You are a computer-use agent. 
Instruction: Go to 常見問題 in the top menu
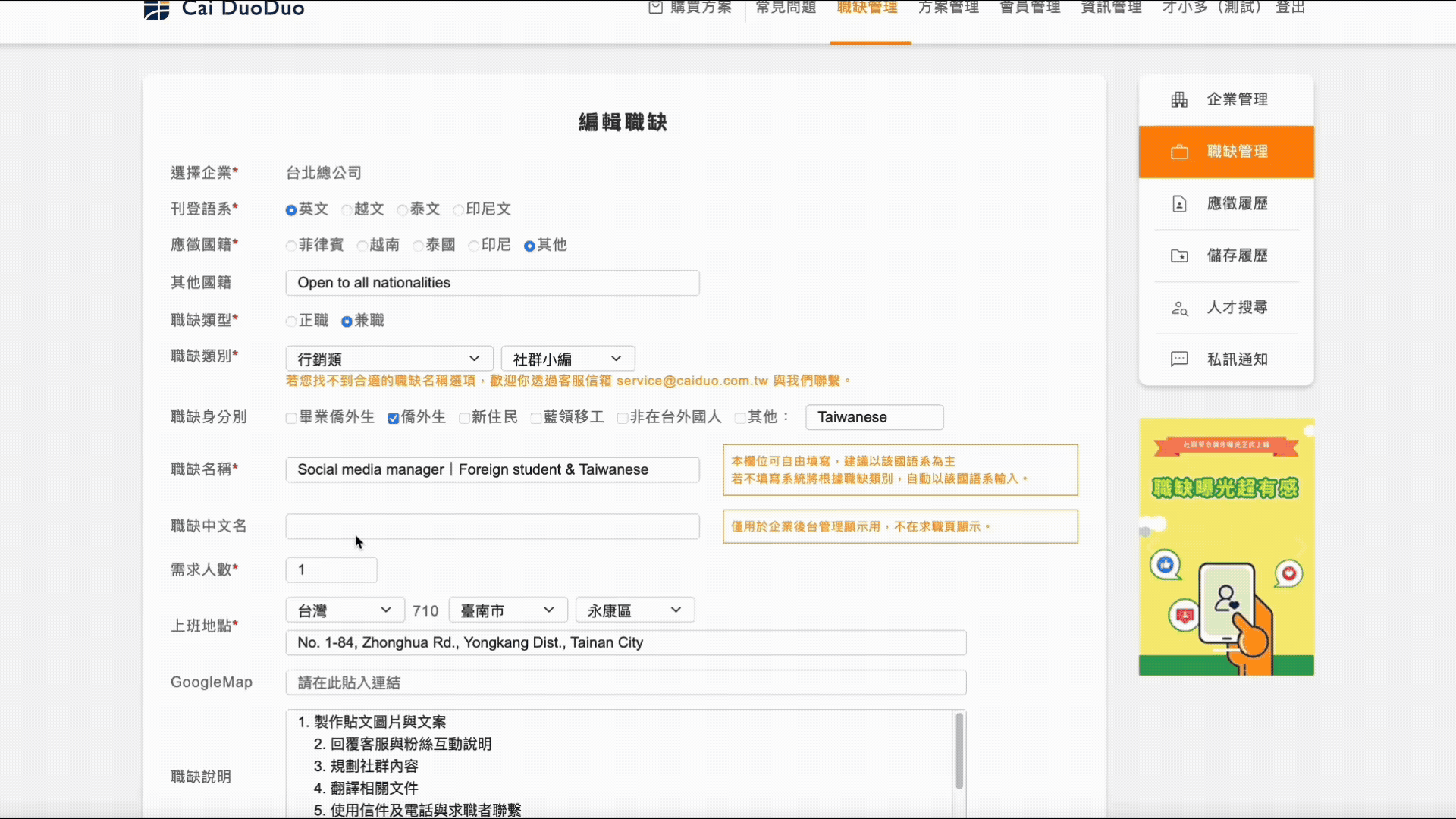click(786, 8)
